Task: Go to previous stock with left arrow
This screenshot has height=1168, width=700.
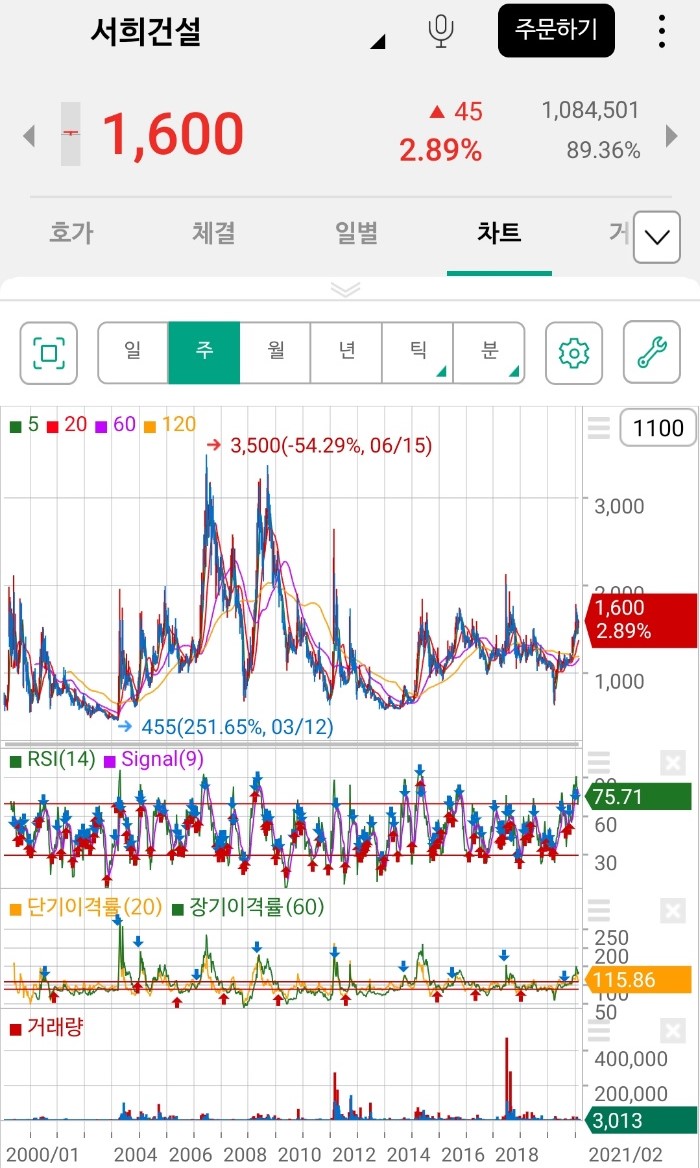Action: pyautogui.click(x=29, y=136)
